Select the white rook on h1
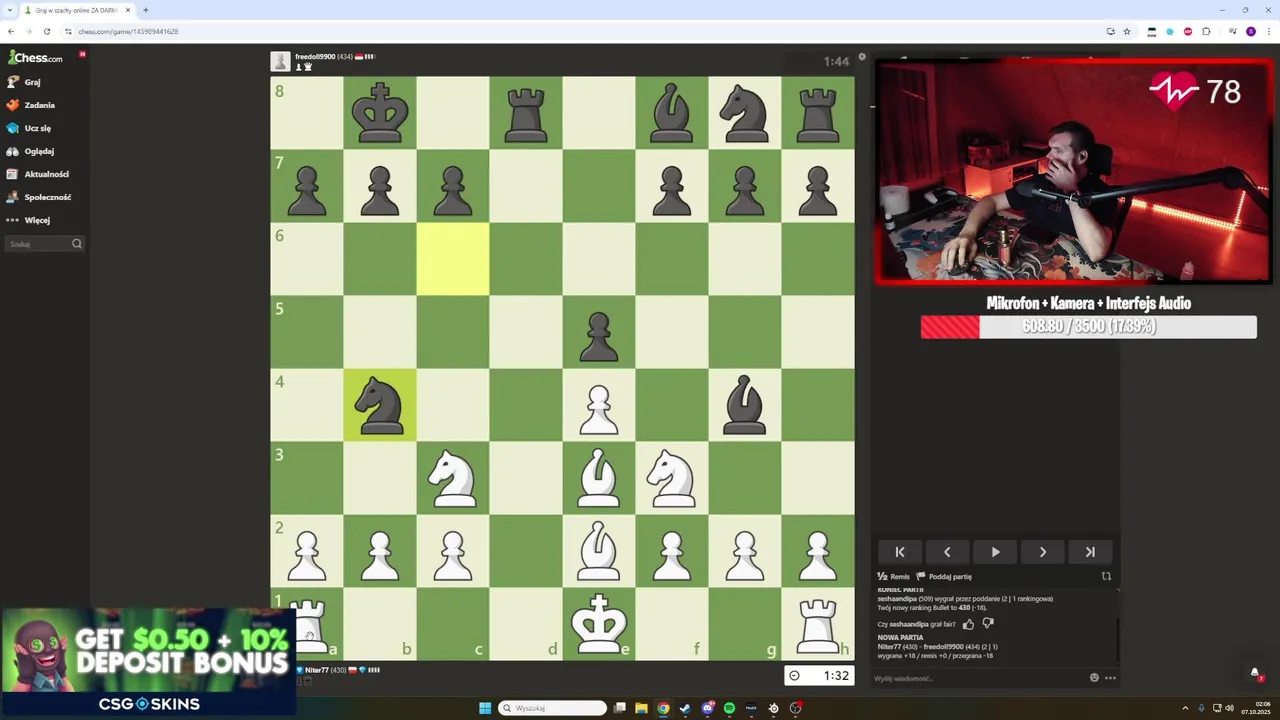 [818, 624]
